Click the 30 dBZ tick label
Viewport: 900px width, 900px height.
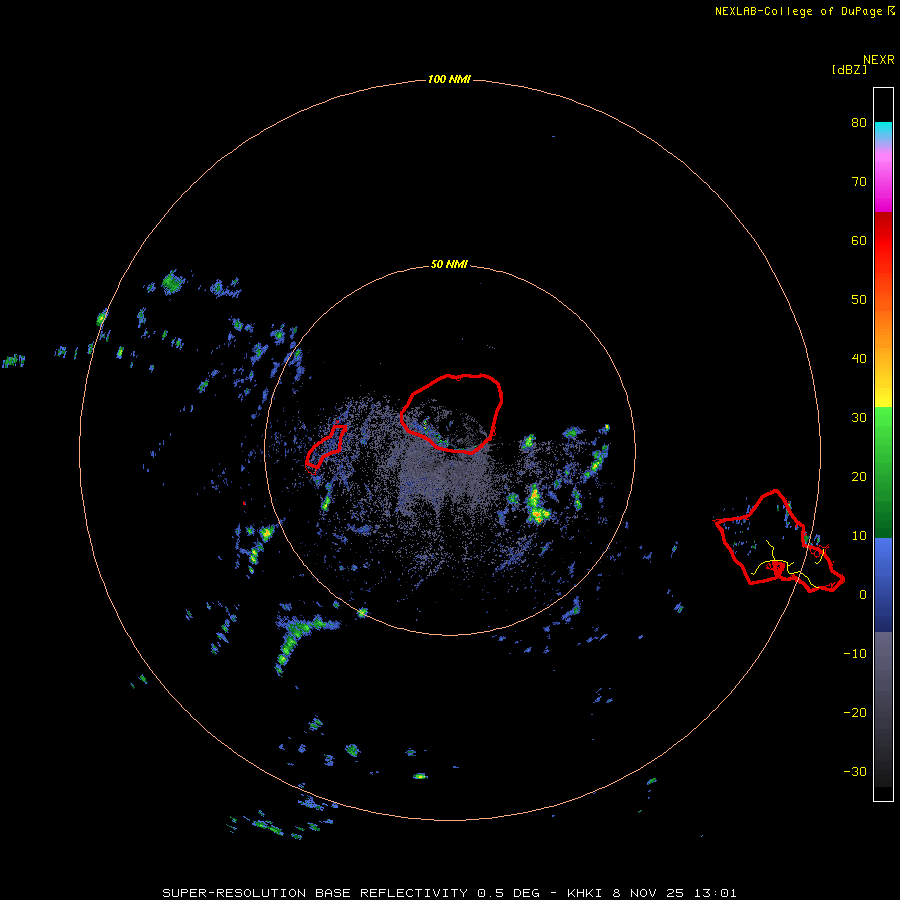[859, 418]
